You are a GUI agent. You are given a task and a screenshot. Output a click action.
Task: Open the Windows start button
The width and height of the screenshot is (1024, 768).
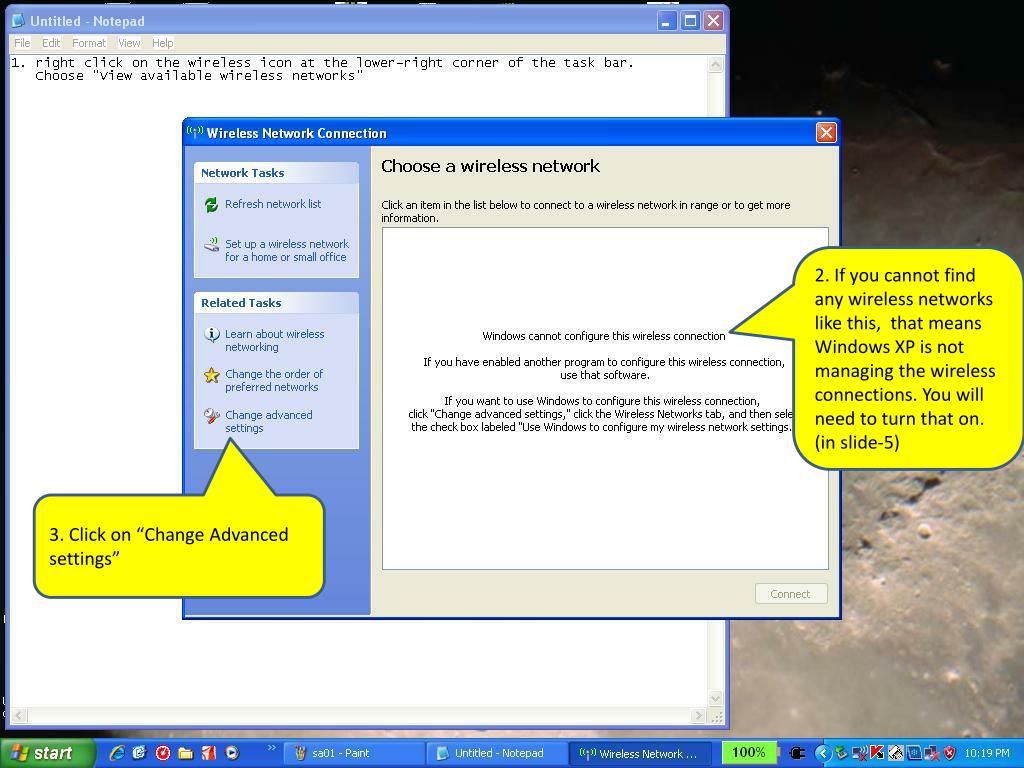[47, 753]
